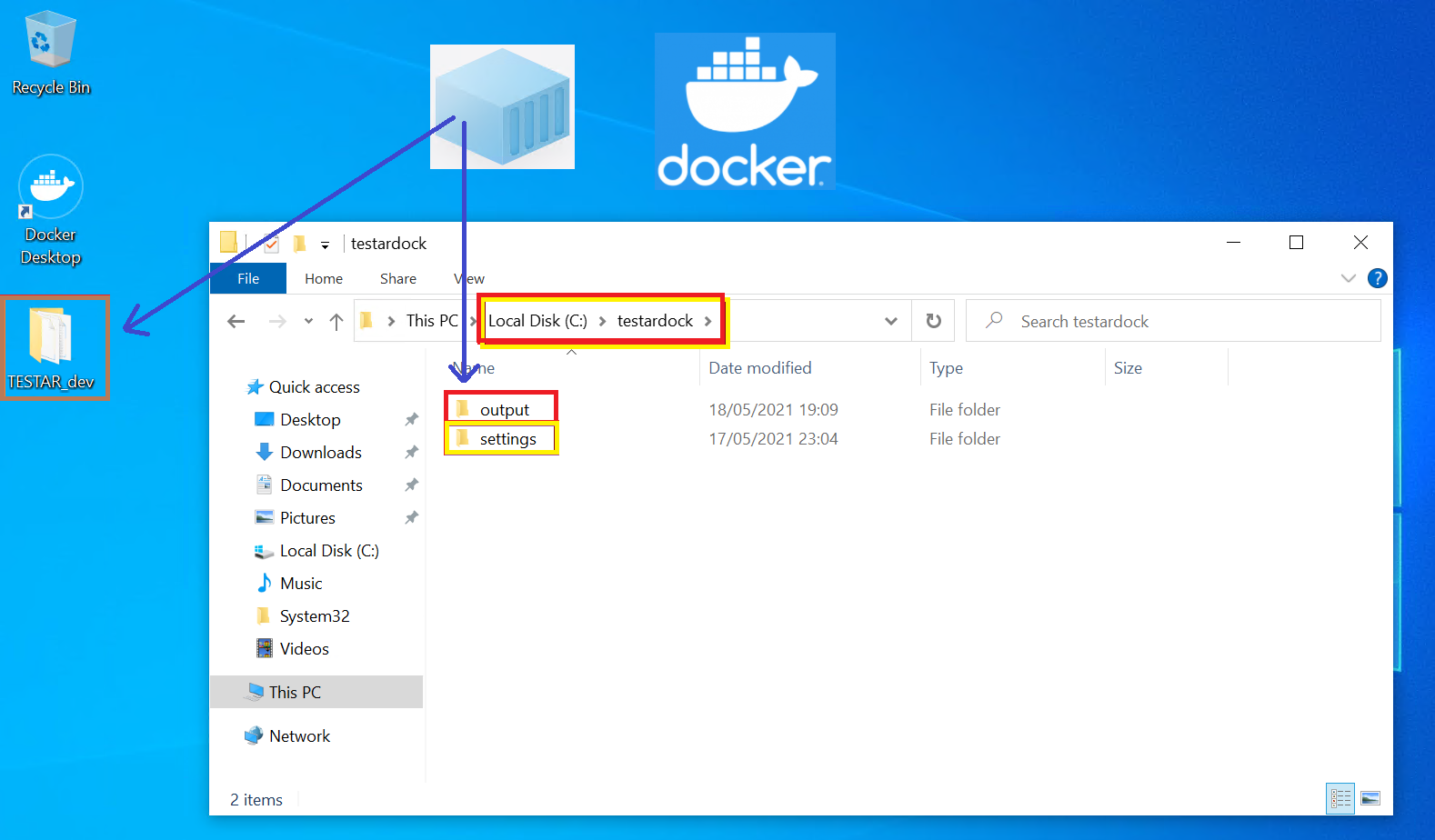The width and height of the screenshot is (1435, 840).
Task: Open Downloads in navigation pane
Action: click(320, 453)
